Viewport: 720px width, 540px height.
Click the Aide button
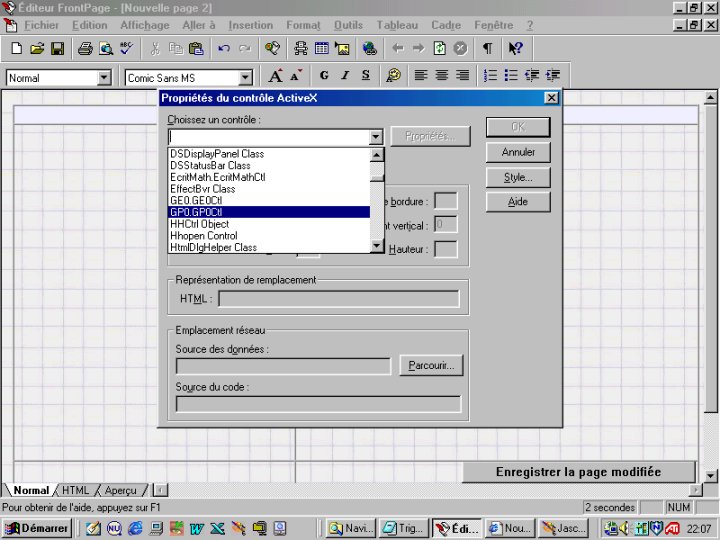click(518, 202)
